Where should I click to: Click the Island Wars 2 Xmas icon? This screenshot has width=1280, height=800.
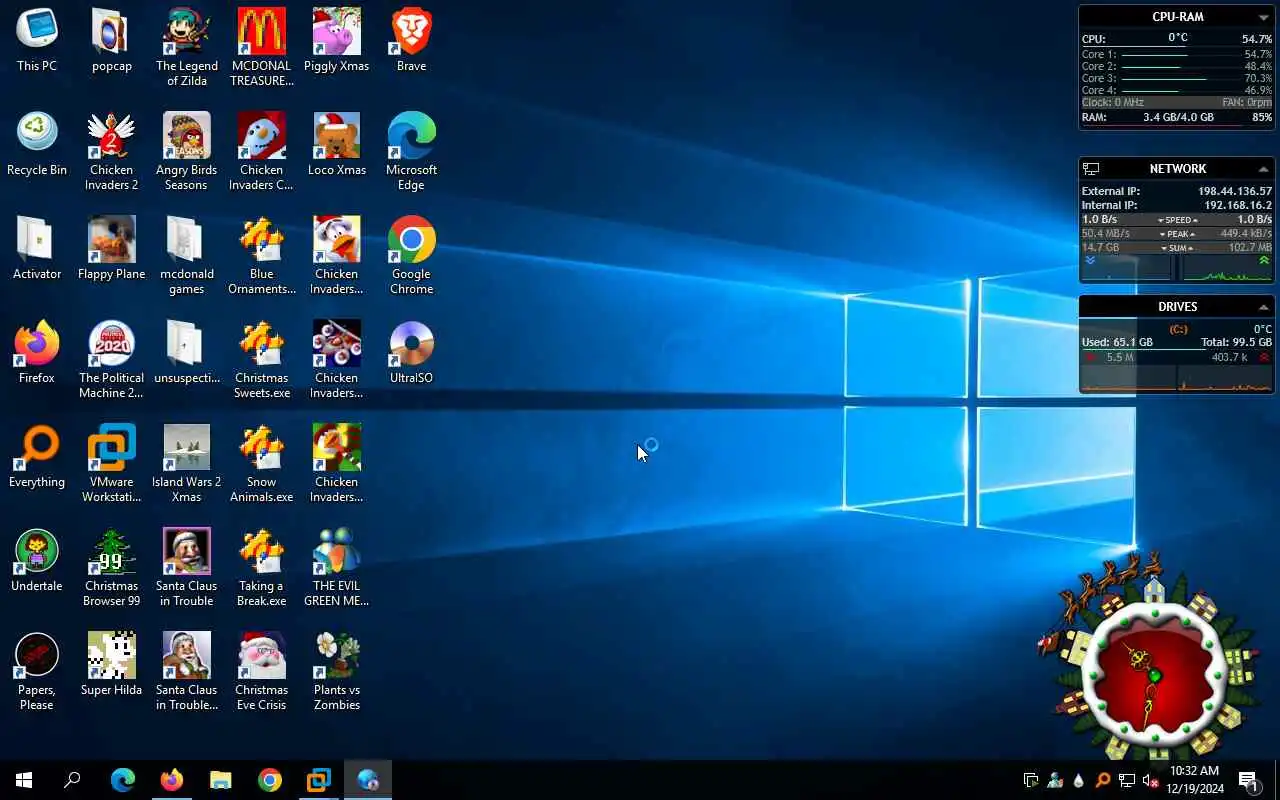[186, 463]
